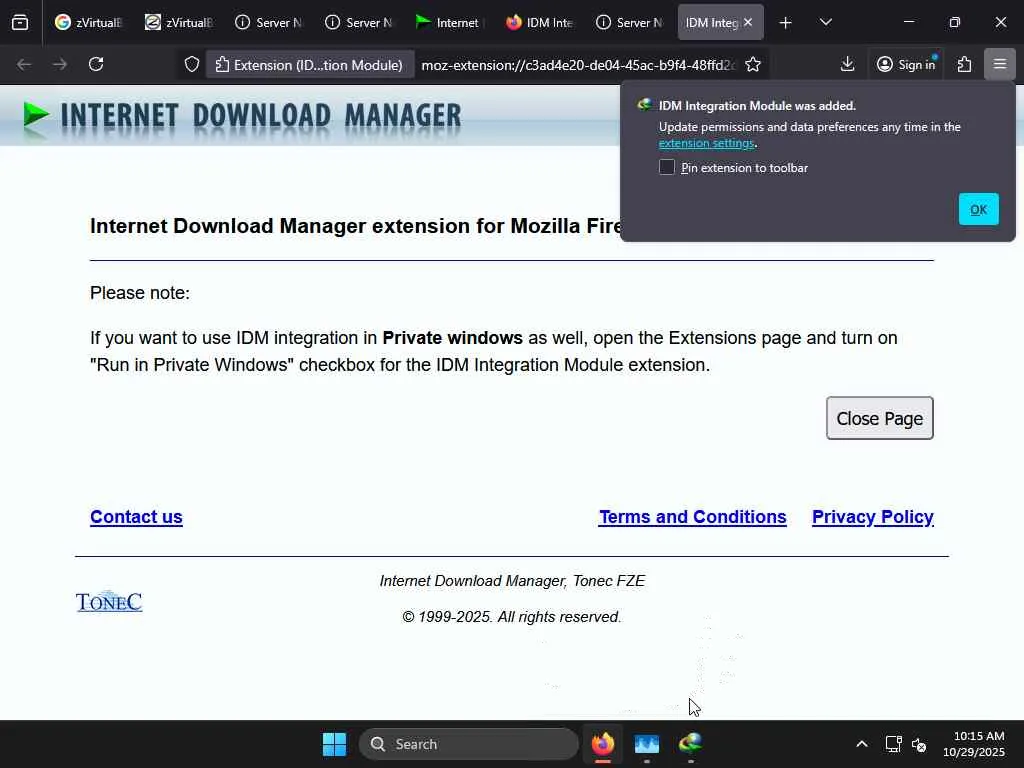Click the IDM icon in the added notification
Image resolution: width=1024 pixels, height=768 pixels.
(645, 105)
